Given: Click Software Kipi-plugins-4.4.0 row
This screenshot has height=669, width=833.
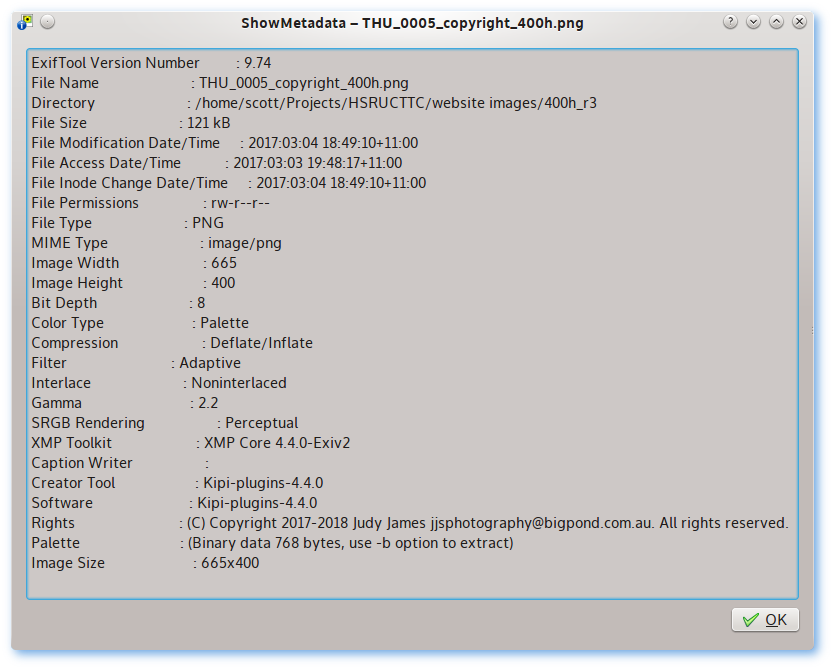Looking at the screenshot, I should [x=174, y=503].
